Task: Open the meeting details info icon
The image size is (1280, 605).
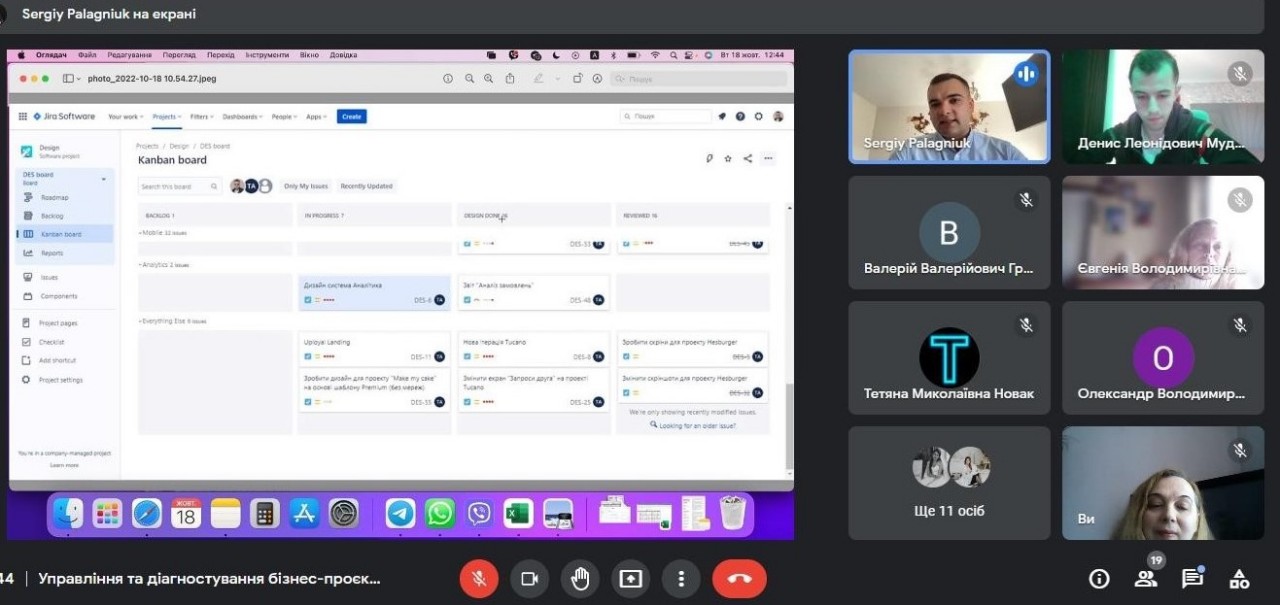Action: [x=1099, y=579]
